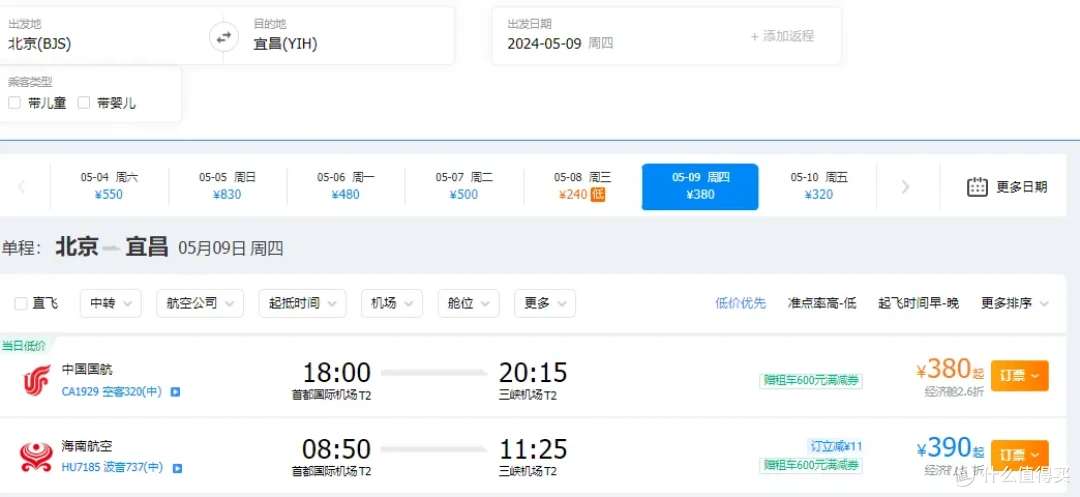Select the 05-04 周六 date tab
This screenshot has width=1080, height=497.
[109, 187]
